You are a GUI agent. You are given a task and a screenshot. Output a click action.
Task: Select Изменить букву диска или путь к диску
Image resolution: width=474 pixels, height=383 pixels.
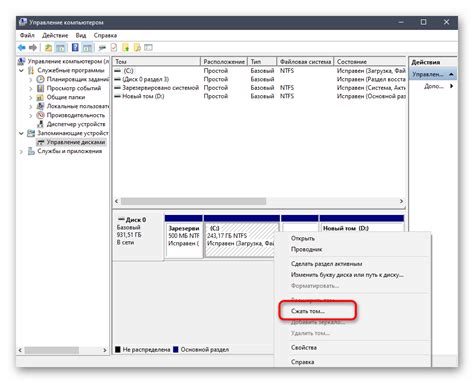click(x=347, y=275)
